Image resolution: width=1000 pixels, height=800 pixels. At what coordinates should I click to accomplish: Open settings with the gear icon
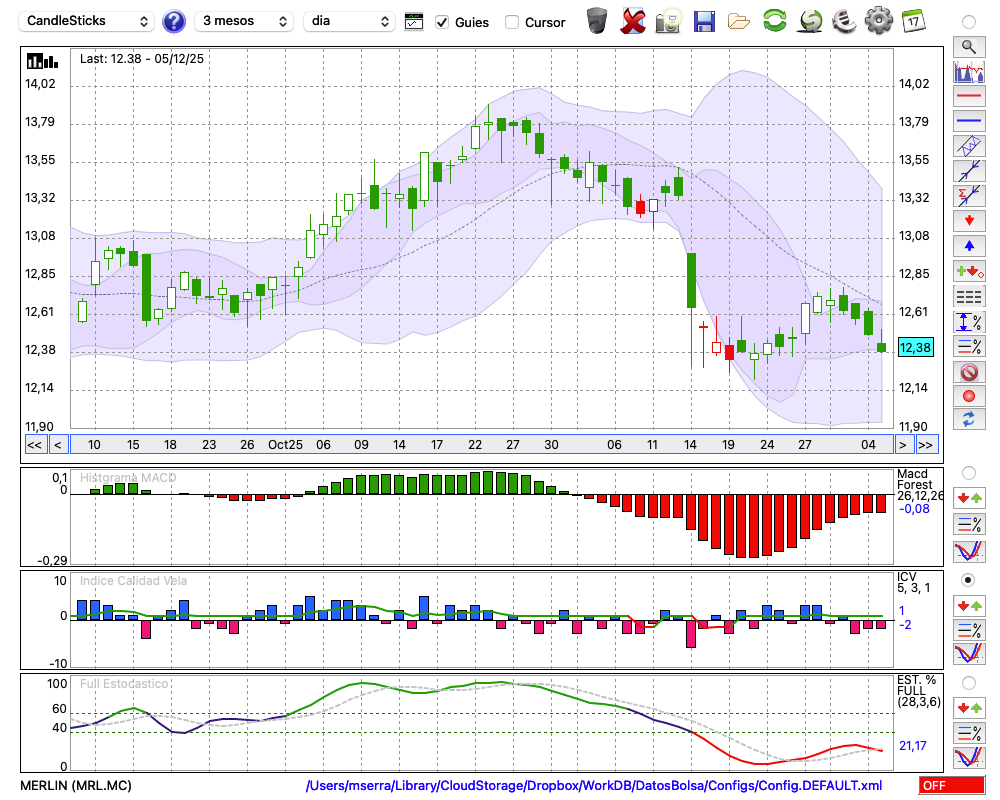coord(879,20)
